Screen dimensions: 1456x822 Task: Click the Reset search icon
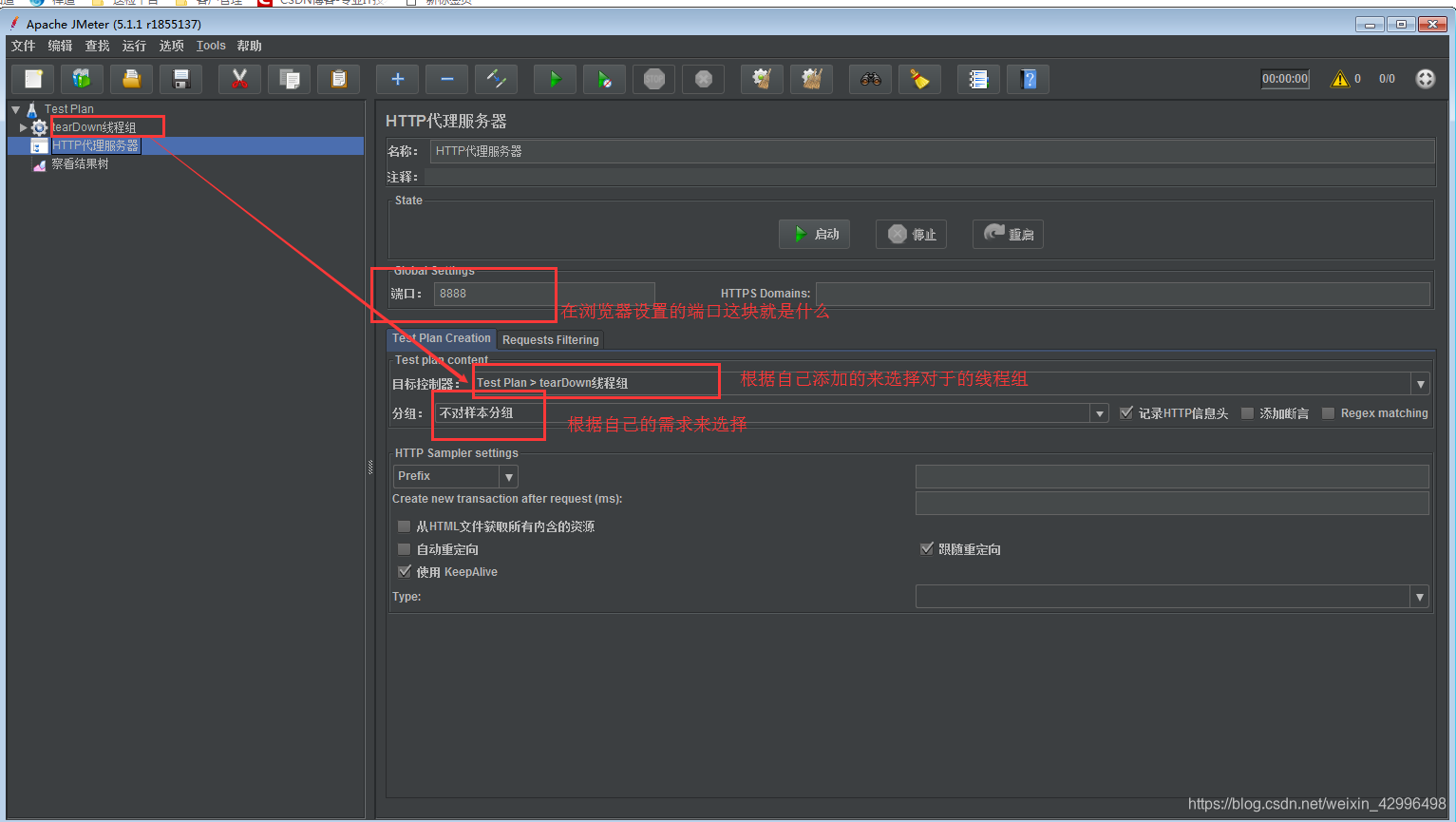point(919,79)
